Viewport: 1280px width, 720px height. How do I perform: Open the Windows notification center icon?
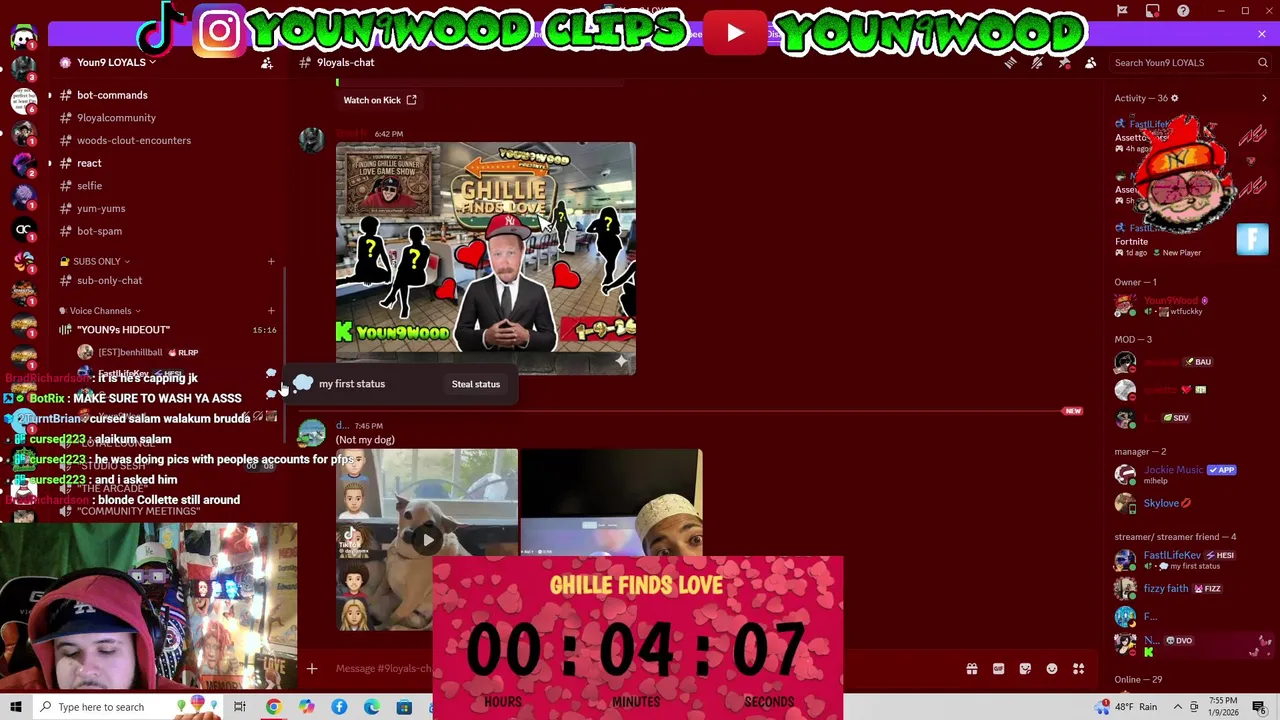pos(1259,707)
